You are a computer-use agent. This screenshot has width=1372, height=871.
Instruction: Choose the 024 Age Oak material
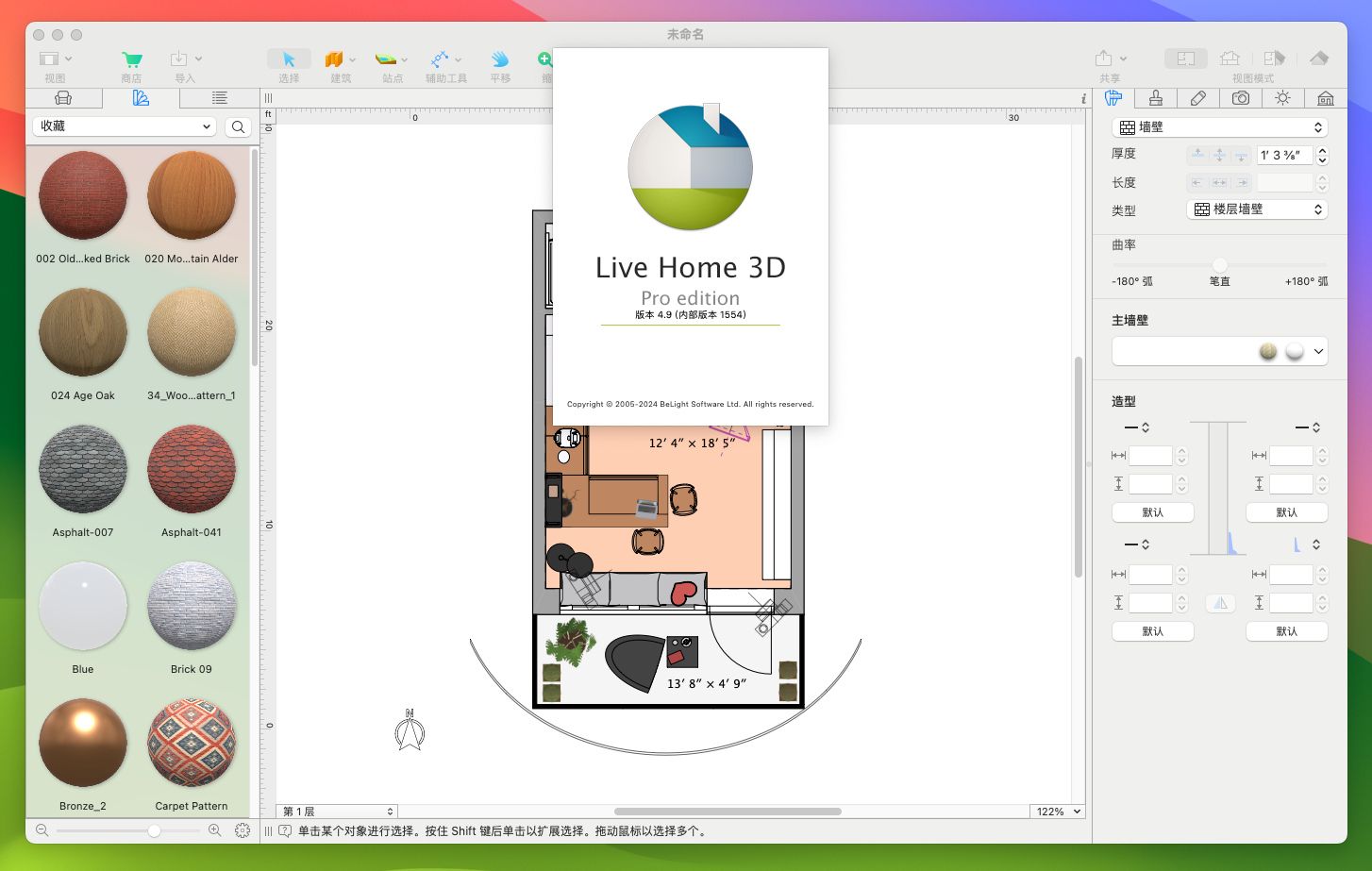pyautogui.click(x=83, y=332)
